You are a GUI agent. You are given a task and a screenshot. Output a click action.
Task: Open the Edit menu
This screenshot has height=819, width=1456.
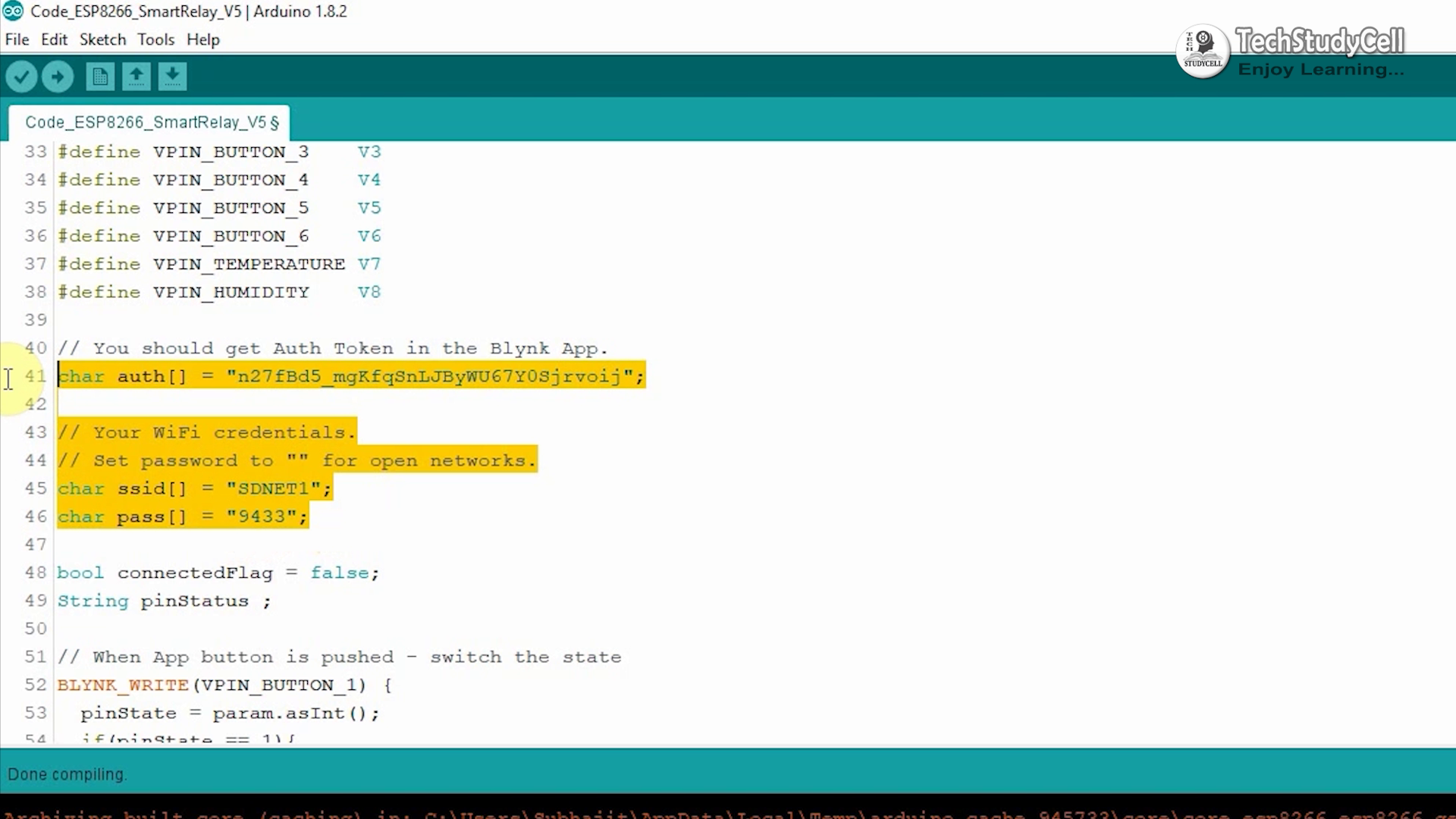pyautogui.click(x=53, y=39)
